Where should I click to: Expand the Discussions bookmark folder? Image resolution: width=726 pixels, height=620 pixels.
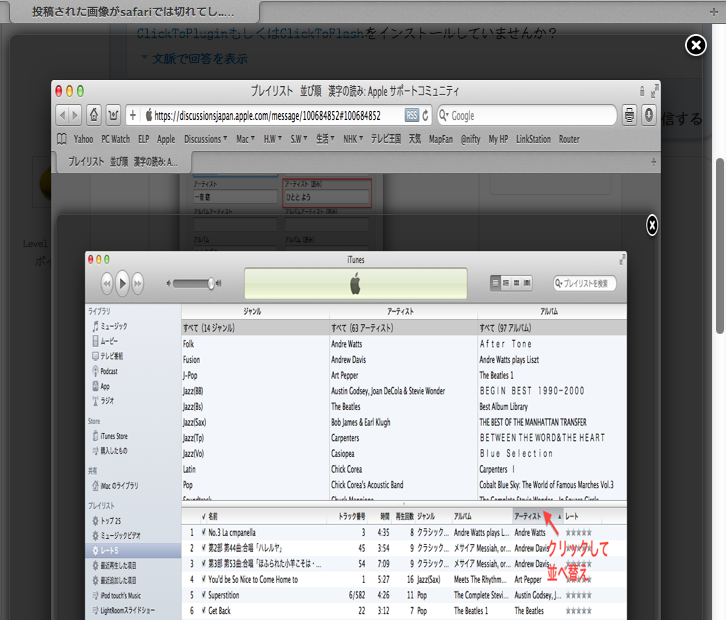pos(206,139)
